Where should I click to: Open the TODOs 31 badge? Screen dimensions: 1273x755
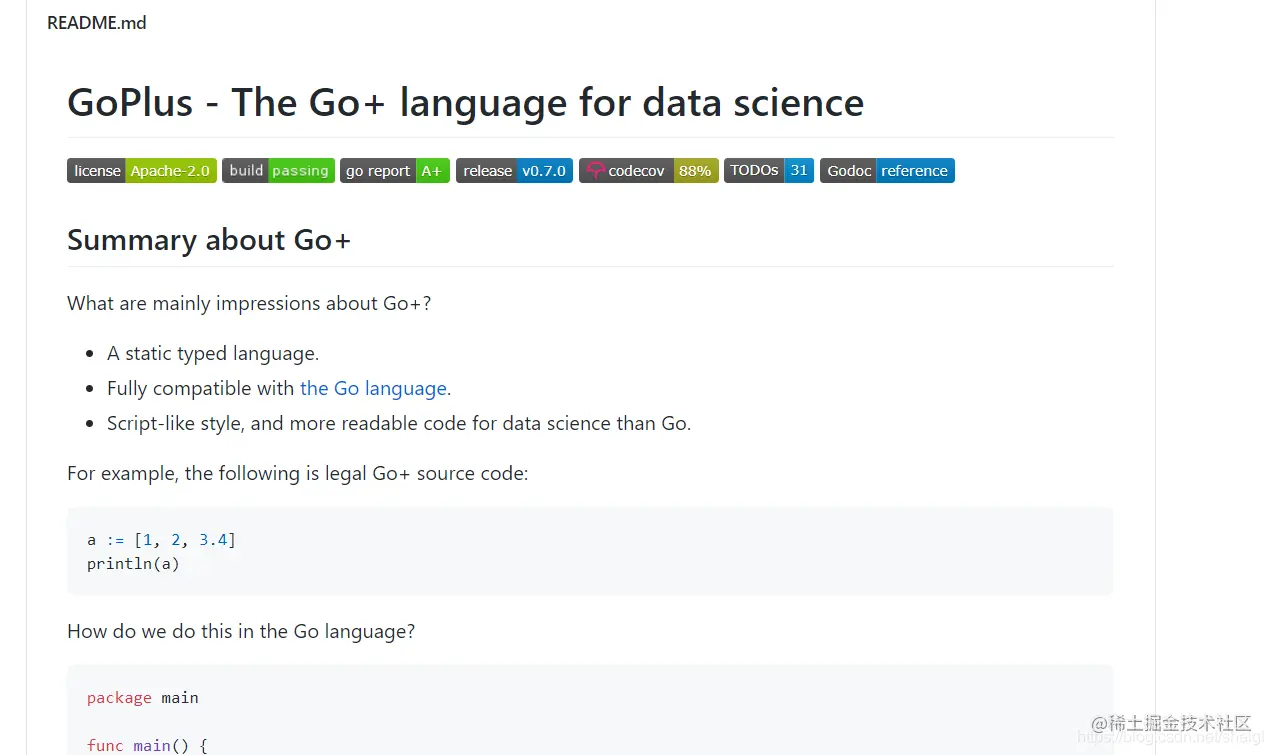(x=769, y=171)
